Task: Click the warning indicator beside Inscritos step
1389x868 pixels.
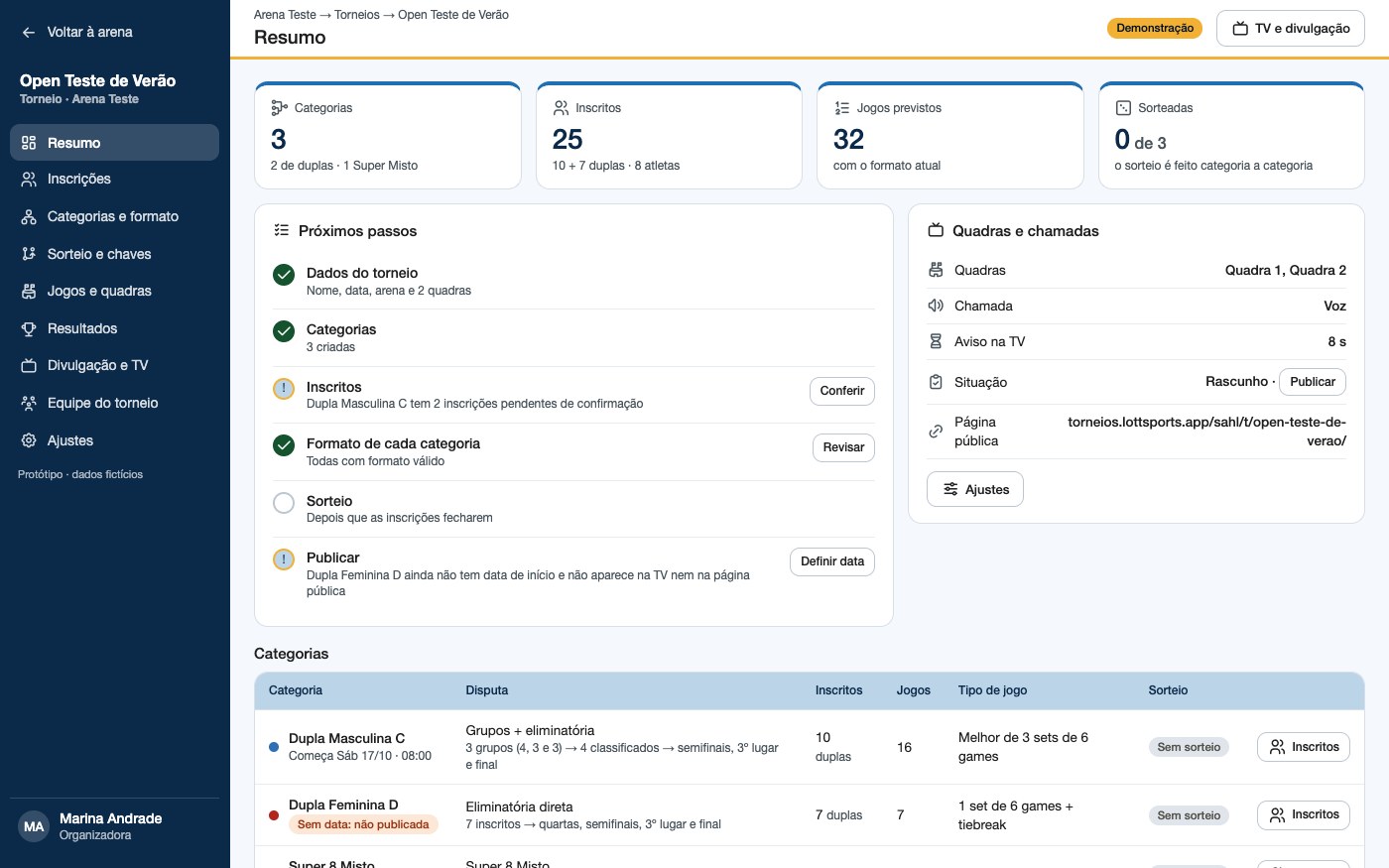Action: point(284,389)
